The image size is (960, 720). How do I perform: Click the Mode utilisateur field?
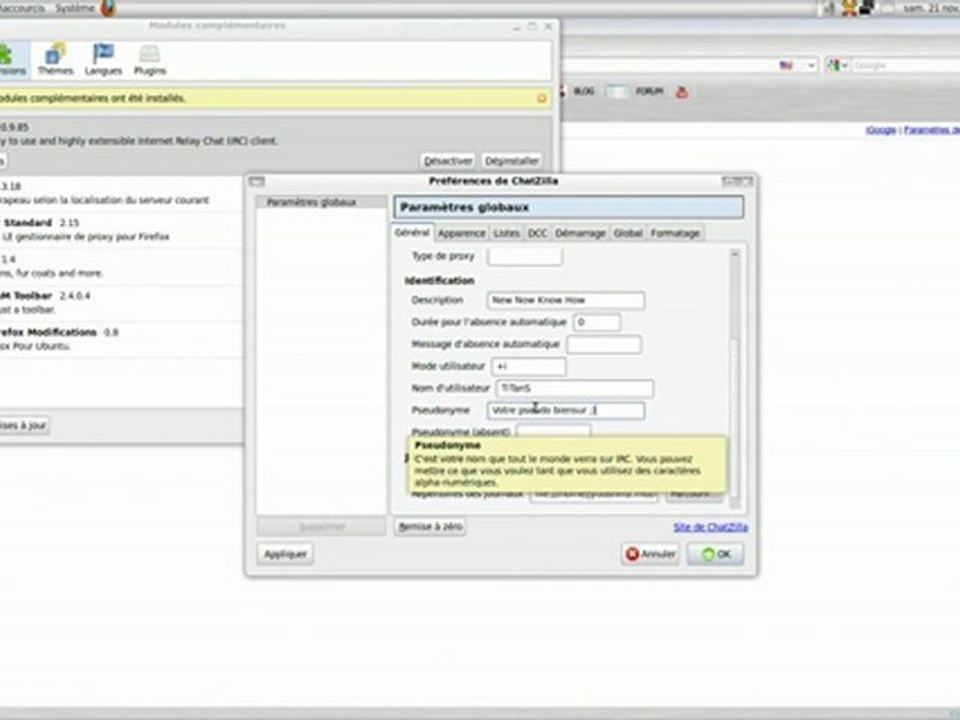coord(529,366)
